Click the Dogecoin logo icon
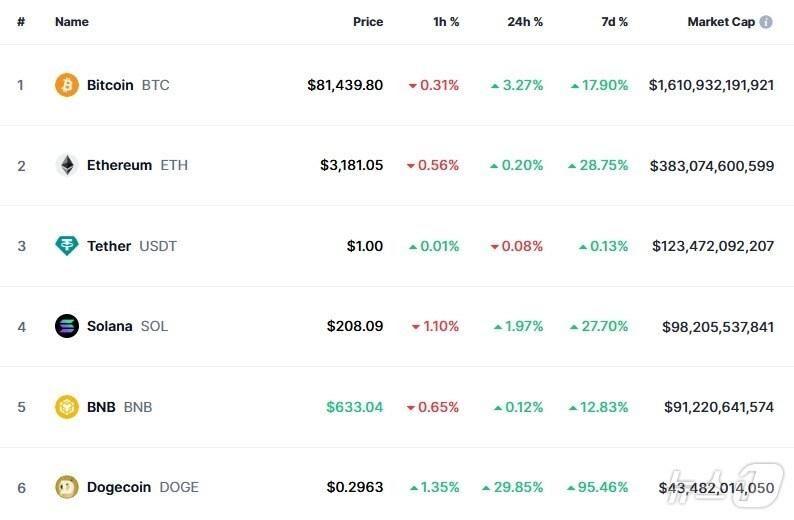The image size is (794, 520). [67, 487]
